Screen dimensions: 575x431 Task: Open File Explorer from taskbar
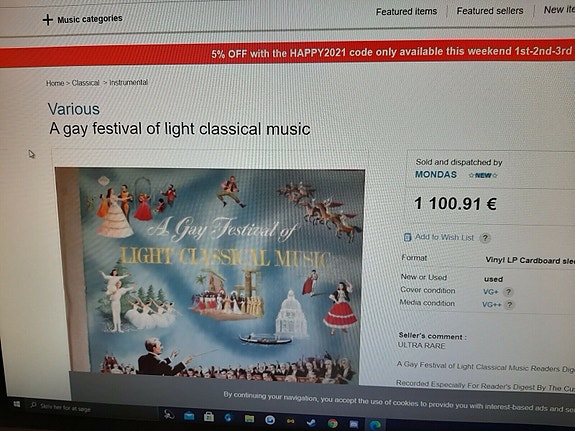(x=249, y=419)
